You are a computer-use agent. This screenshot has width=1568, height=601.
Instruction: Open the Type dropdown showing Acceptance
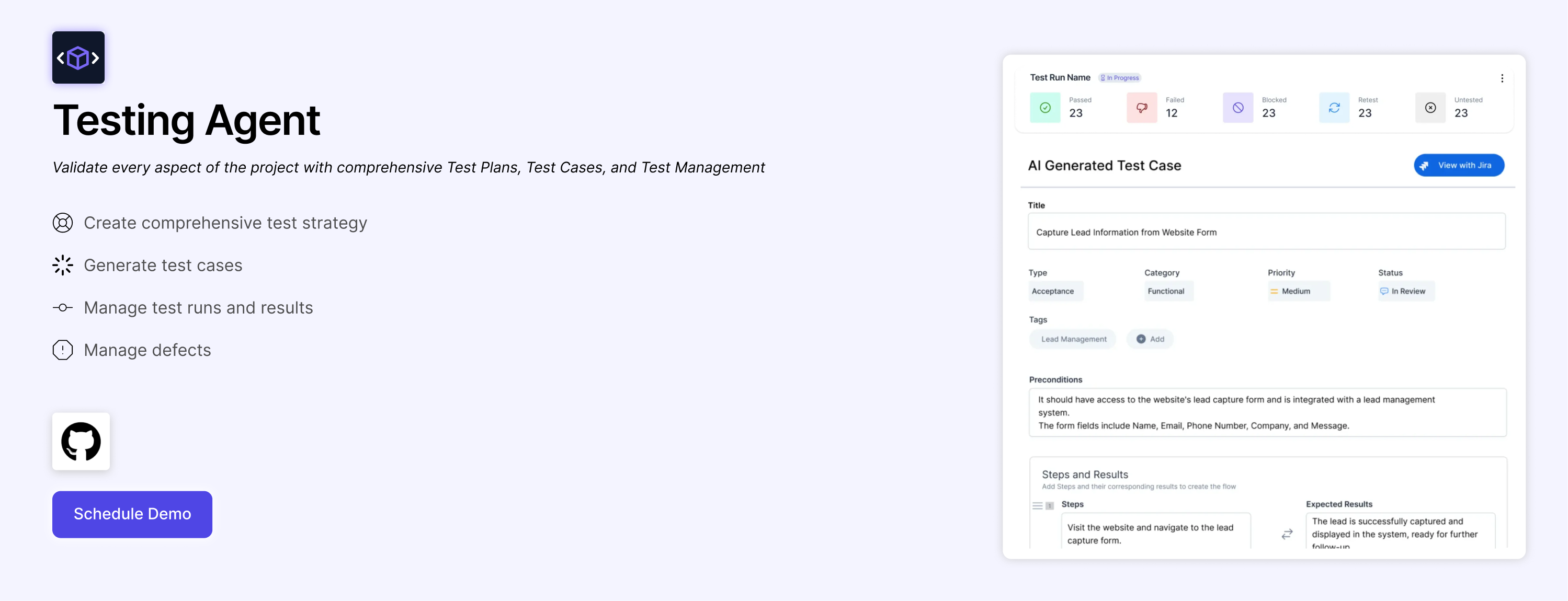click(1055, 292)
